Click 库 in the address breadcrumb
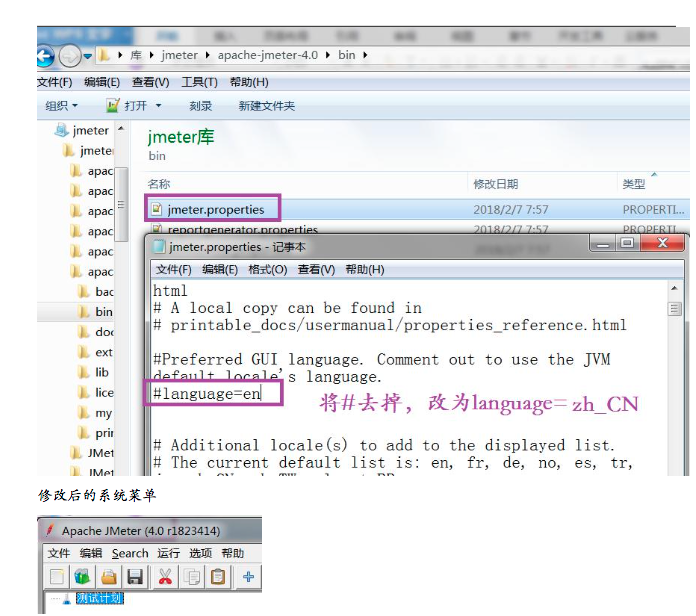This screenshot has width=696, height=616. 136,55
